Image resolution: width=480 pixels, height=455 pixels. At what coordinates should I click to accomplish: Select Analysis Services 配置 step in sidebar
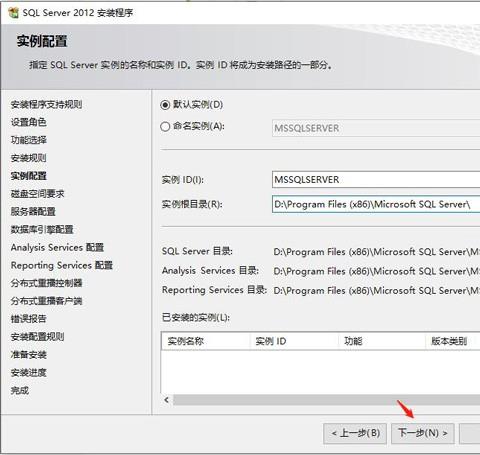click(x=57, y=247)
